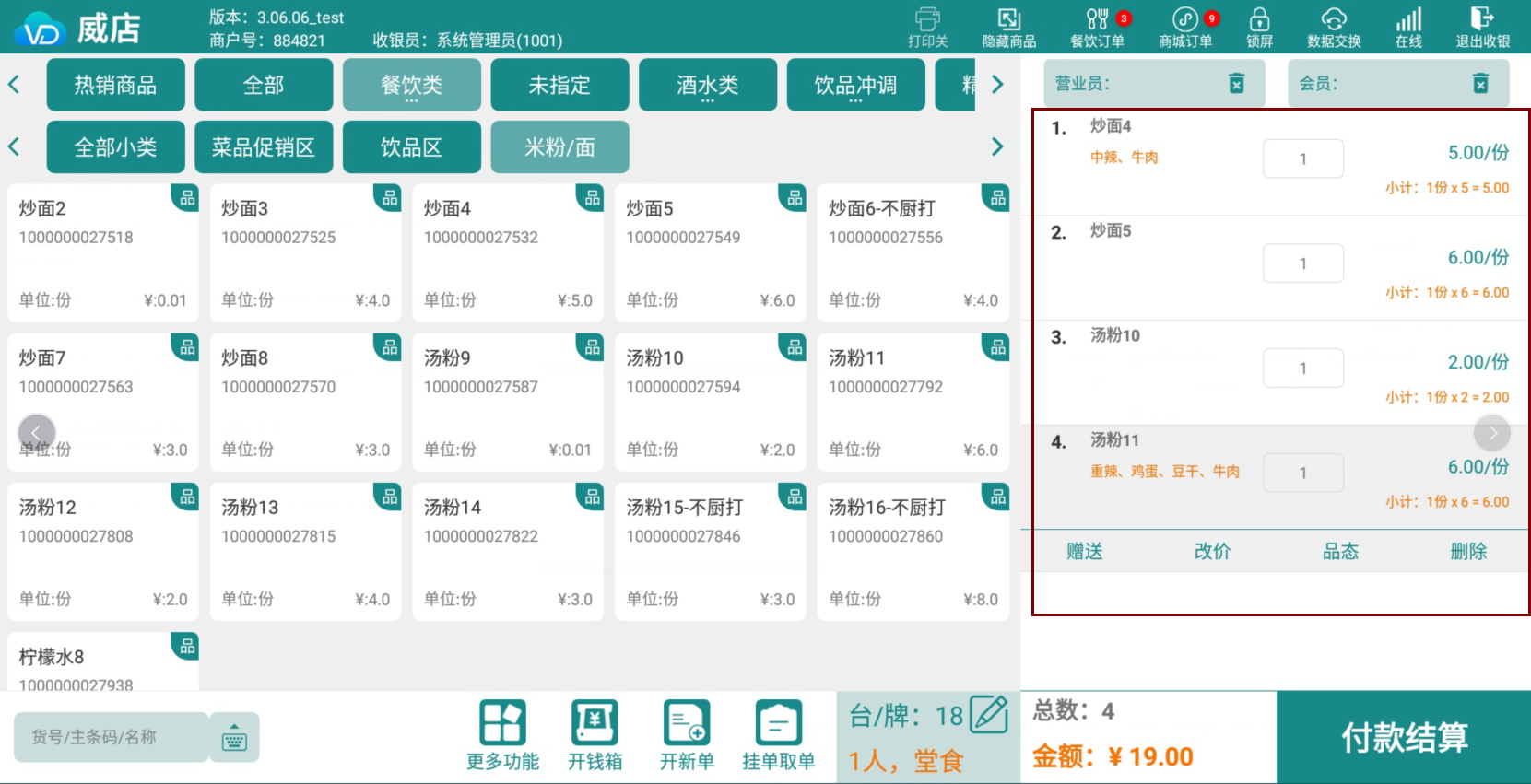The width and height of the screenshot is (1531, 784).
Task: Click the 数据交换 data exchange icon
Action: [1334, 28]
